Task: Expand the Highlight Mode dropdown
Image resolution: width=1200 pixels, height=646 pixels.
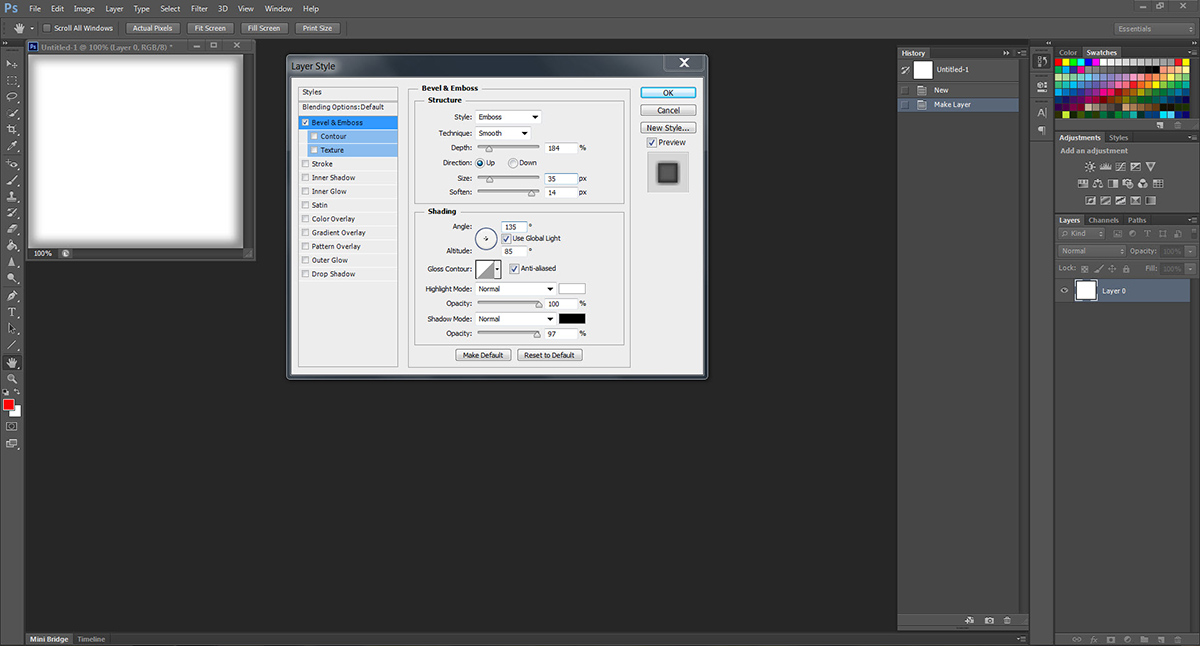Action: pos(515,289)
